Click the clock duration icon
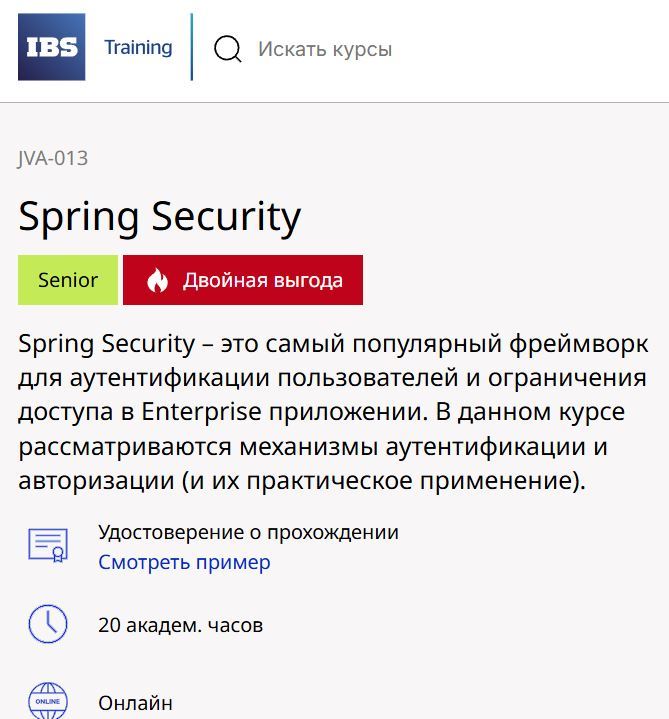 pos(47,624)
